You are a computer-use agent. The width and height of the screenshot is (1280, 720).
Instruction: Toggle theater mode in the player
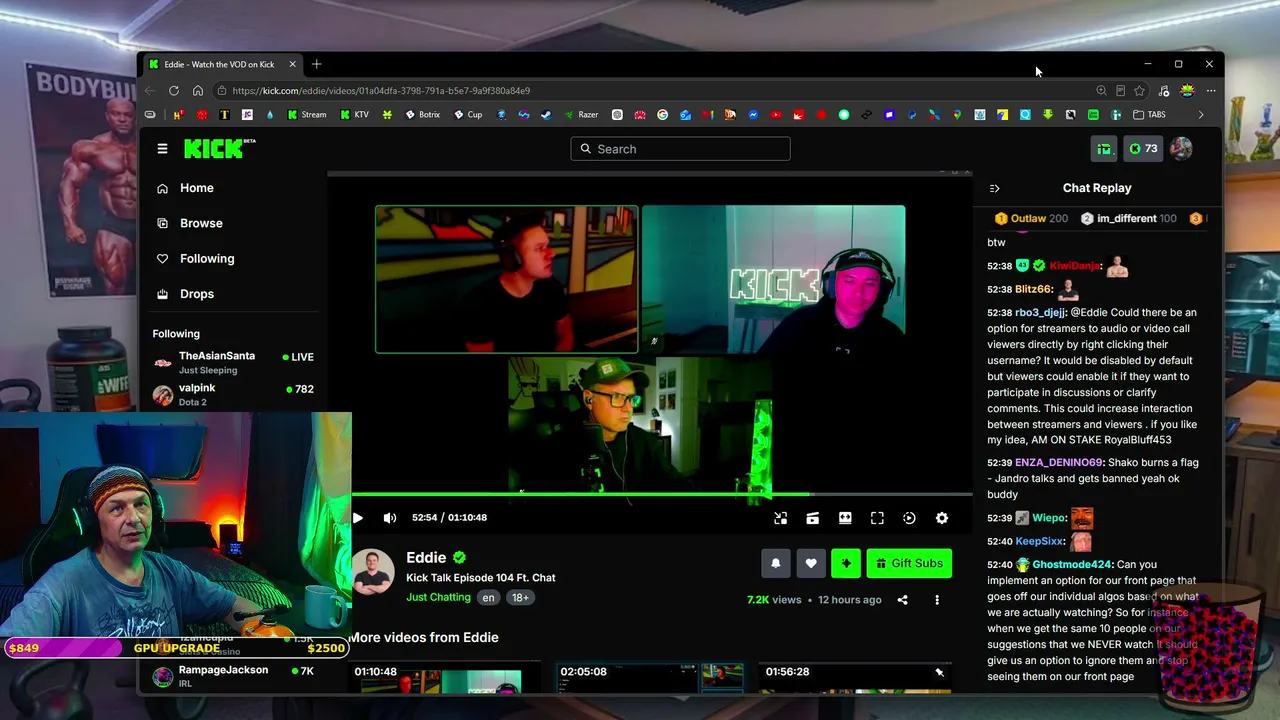pos(845,518)
